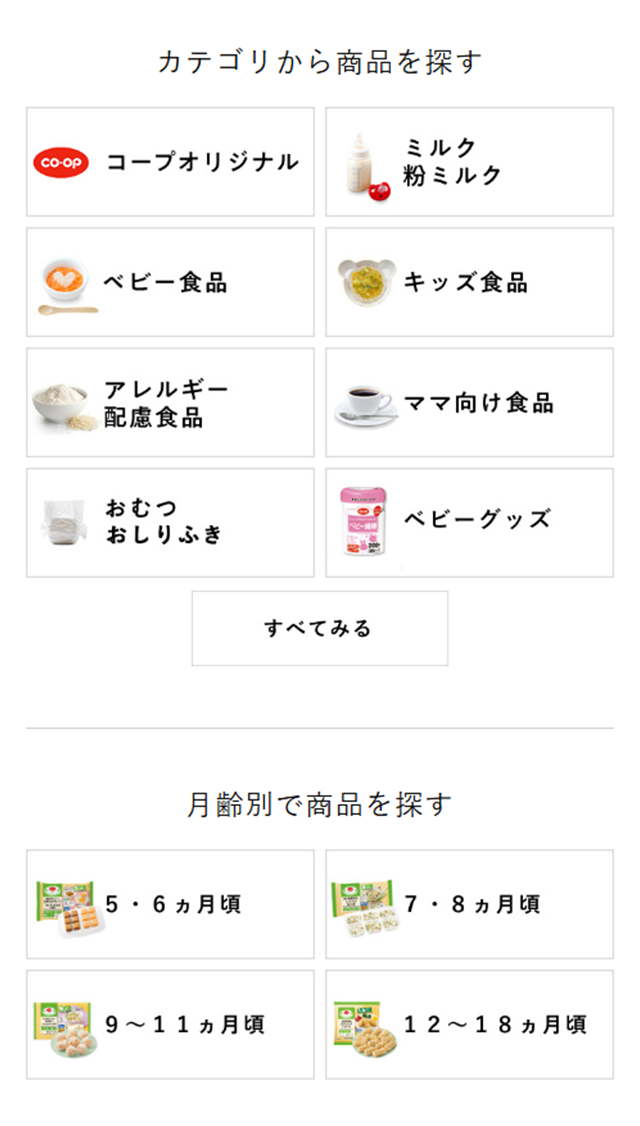640x1126 pixels.
Task: Click the CO-OP logo icon
Action: pos(62,162)
